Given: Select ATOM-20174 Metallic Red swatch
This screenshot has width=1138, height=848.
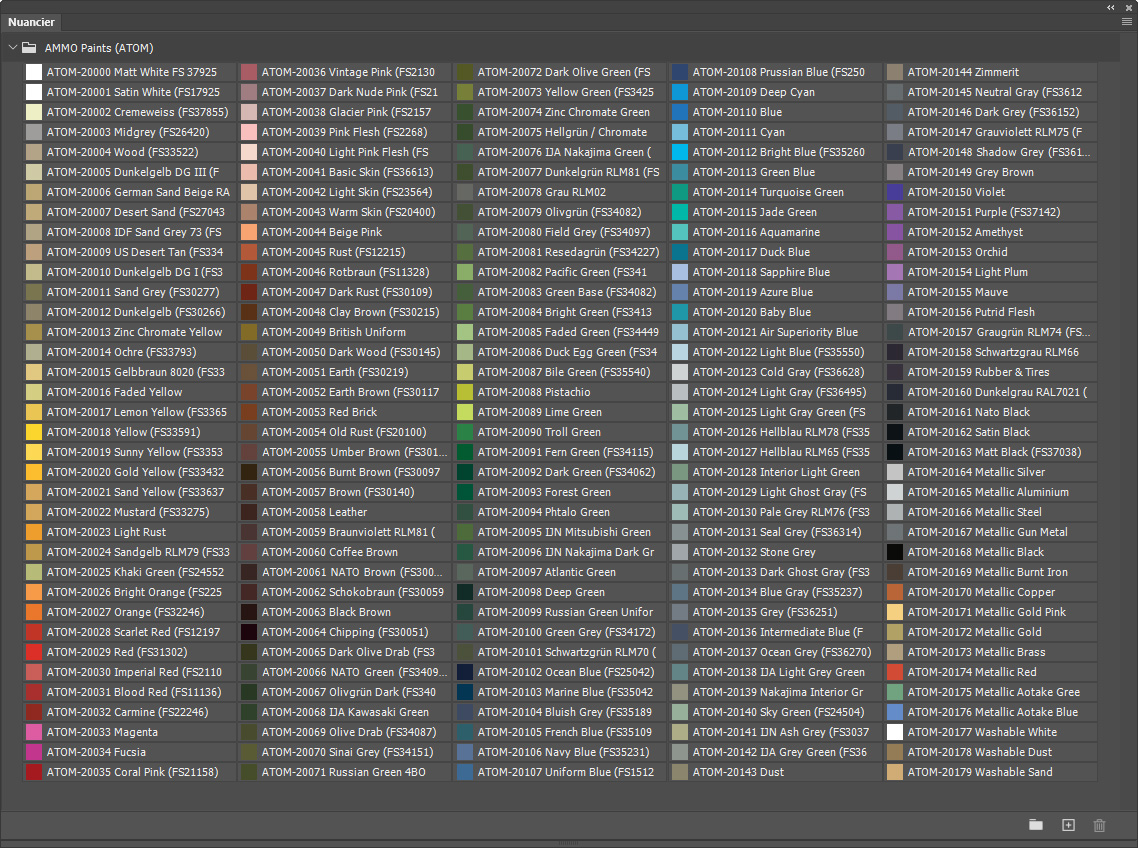Looking at the screenshot, I should 895,672.
